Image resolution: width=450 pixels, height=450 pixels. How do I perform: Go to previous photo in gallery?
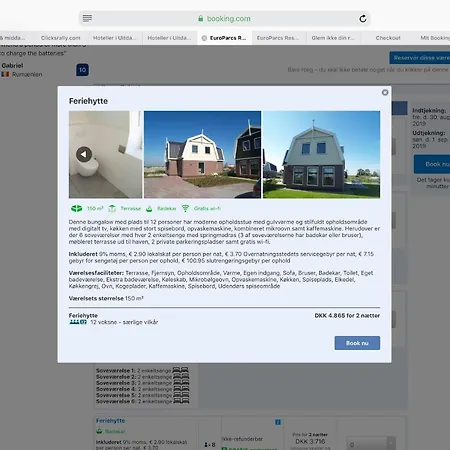(84, 154)
